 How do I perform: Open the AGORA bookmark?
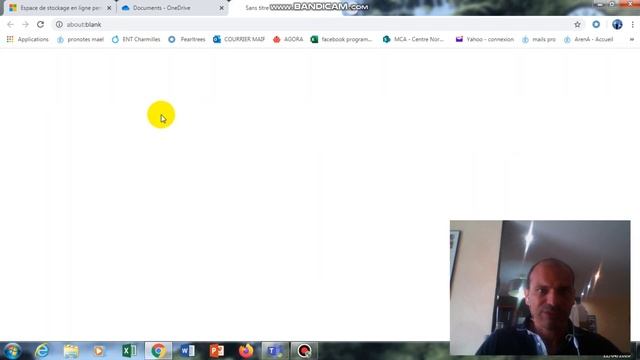288,39
